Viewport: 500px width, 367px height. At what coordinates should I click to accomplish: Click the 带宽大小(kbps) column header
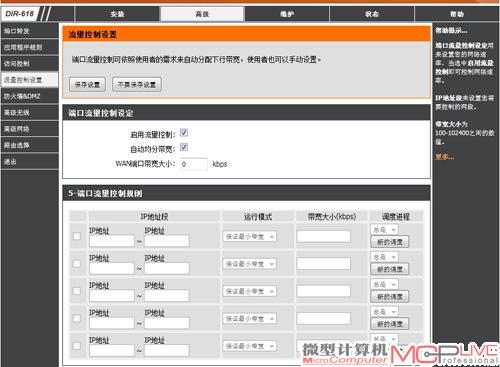[331, 217]
